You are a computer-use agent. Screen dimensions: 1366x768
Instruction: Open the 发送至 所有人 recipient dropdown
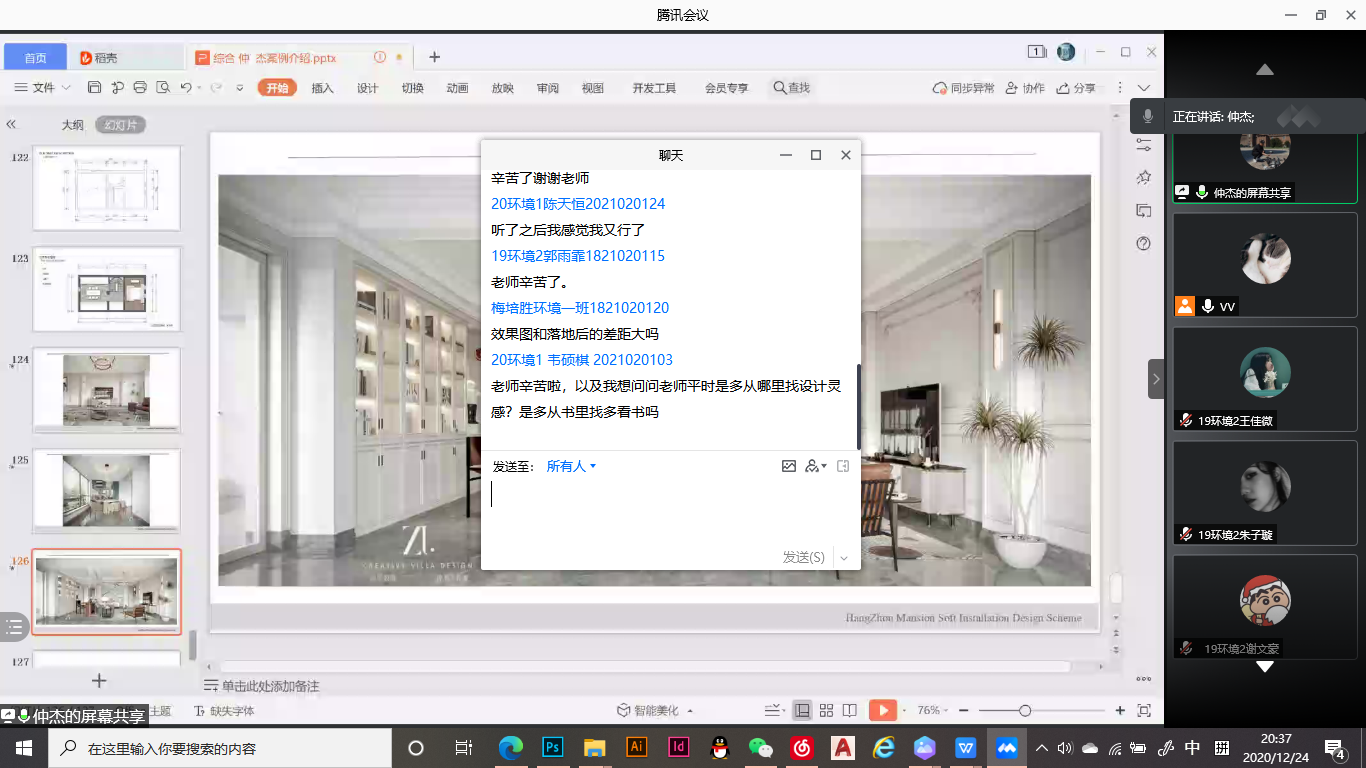(571, 466)
